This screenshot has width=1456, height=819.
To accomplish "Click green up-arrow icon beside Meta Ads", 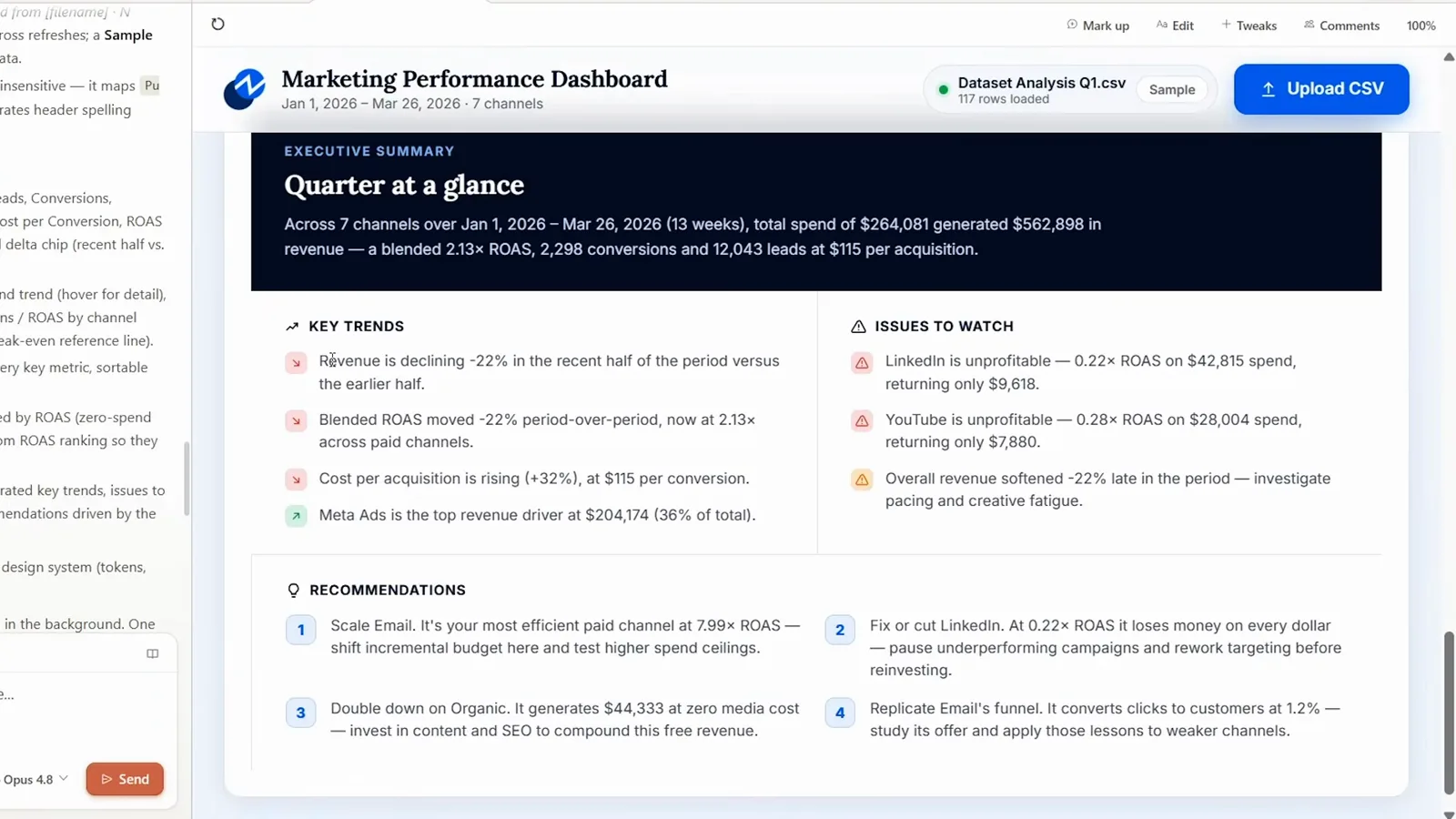I will pyautogui.click(x=296, y=516).
